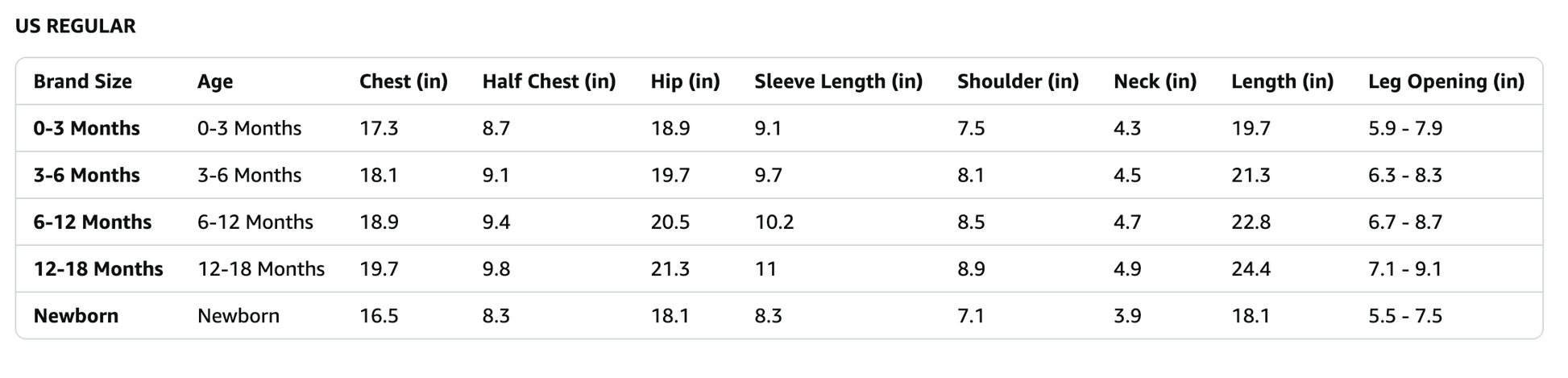The image size is (1568, 378).
Task: Select the Brand Size column header
Action: 83,81
